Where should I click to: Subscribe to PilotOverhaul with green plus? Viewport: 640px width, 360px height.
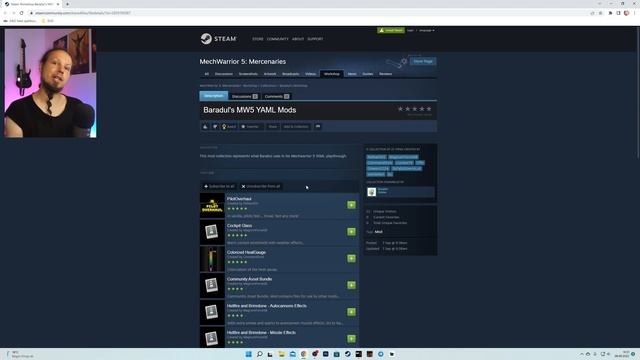[351, 205]
